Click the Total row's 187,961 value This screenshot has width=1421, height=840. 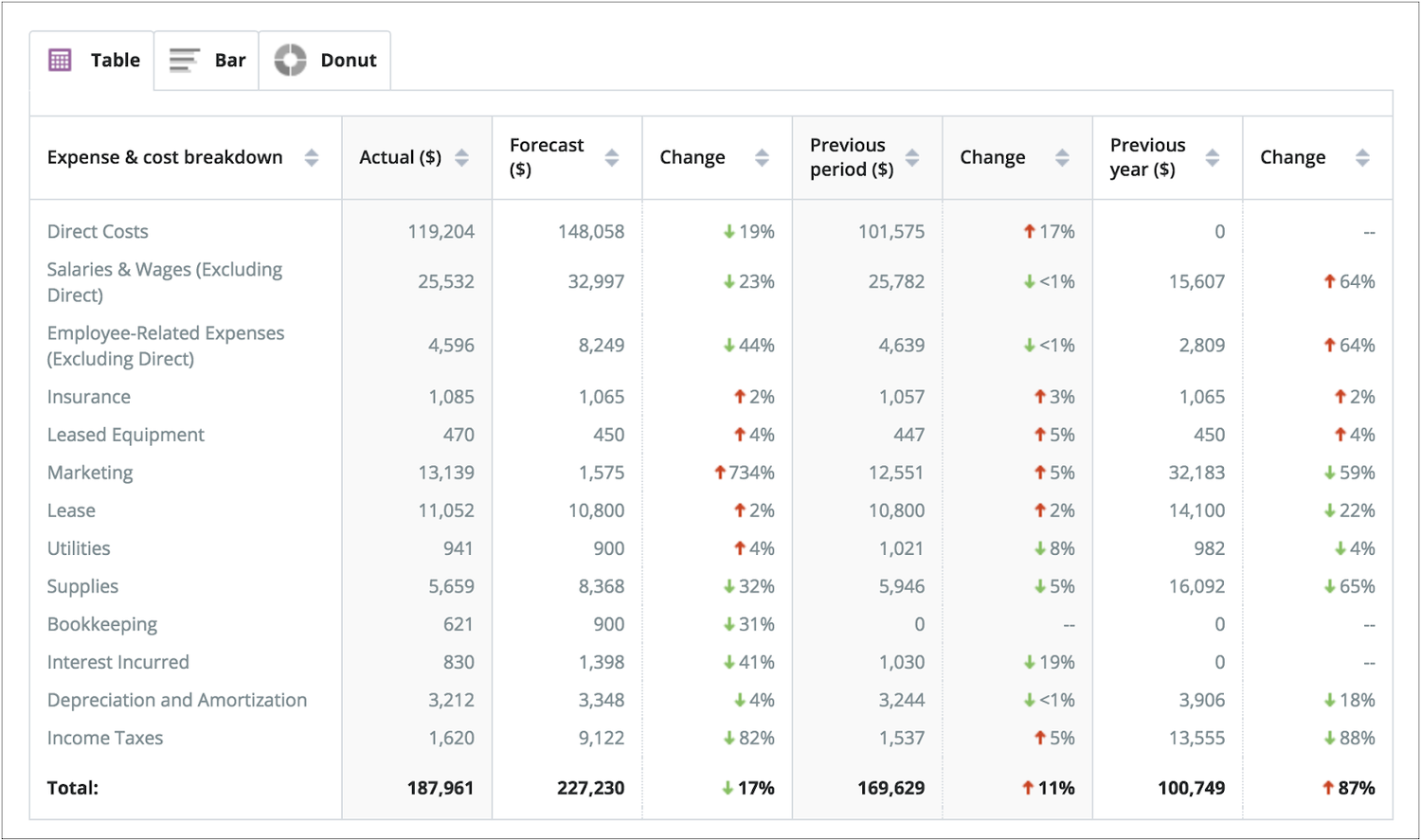pyautogui.click(x=441, y=787)
